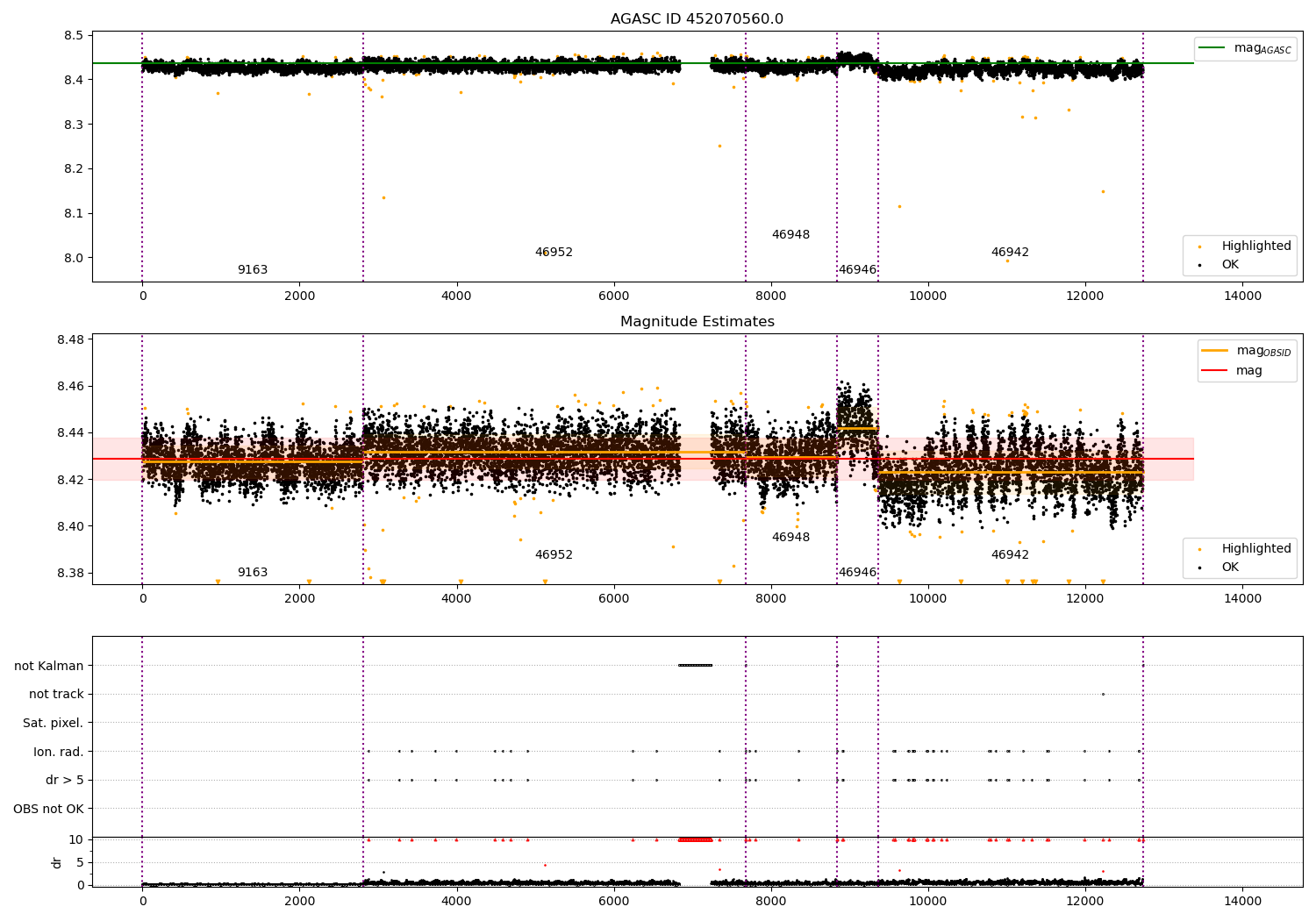The height and width of the screenshot is (921, 1316).
Task: Click the 2000 x-tick under middle plot
Action: 300,598
